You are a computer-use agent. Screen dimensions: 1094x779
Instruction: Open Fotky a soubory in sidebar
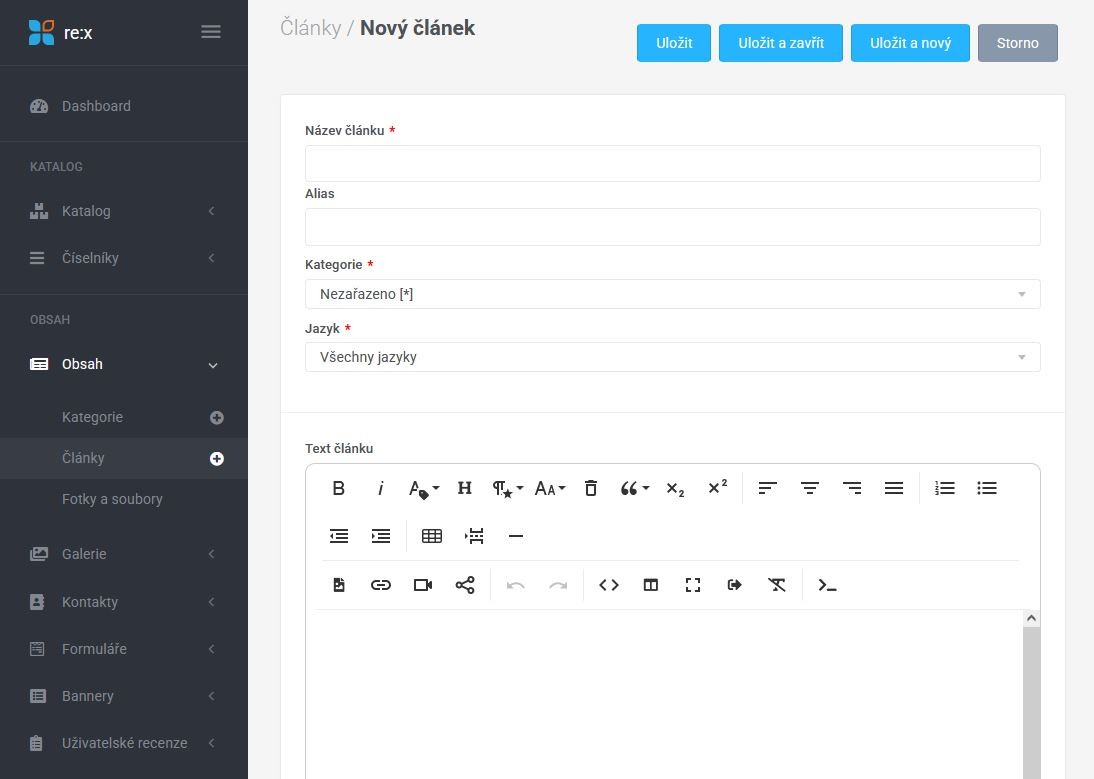(x=112, y=499)
